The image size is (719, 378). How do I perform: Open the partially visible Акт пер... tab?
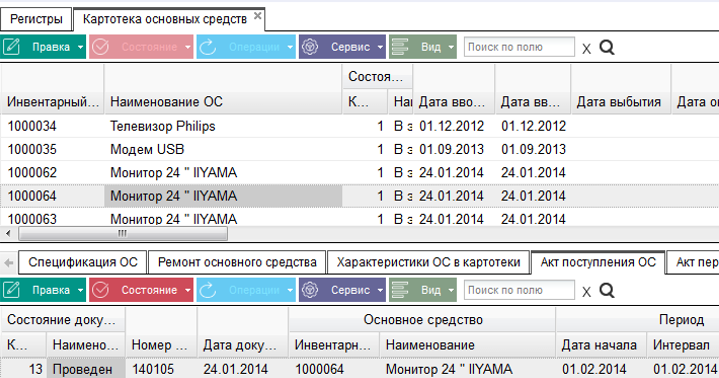[x=693, y=262]
